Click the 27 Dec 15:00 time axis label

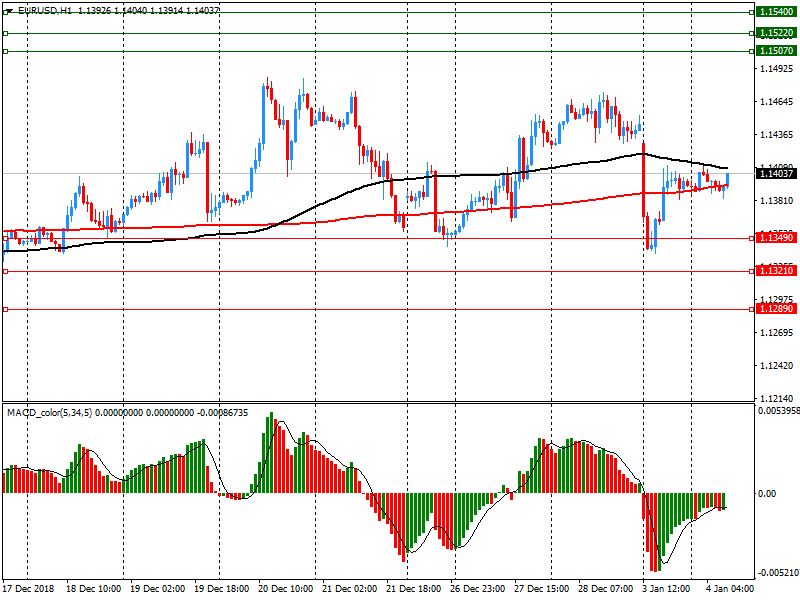[x=542, y=588]
